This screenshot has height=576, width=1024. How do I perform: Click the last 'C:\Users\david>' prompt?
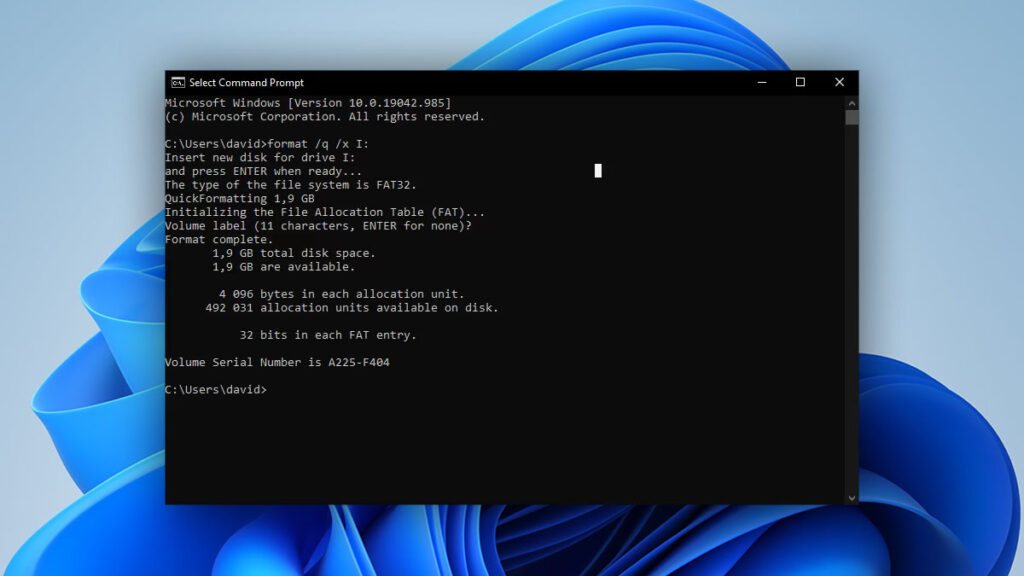pyautogui.click(x=215, y=389)
